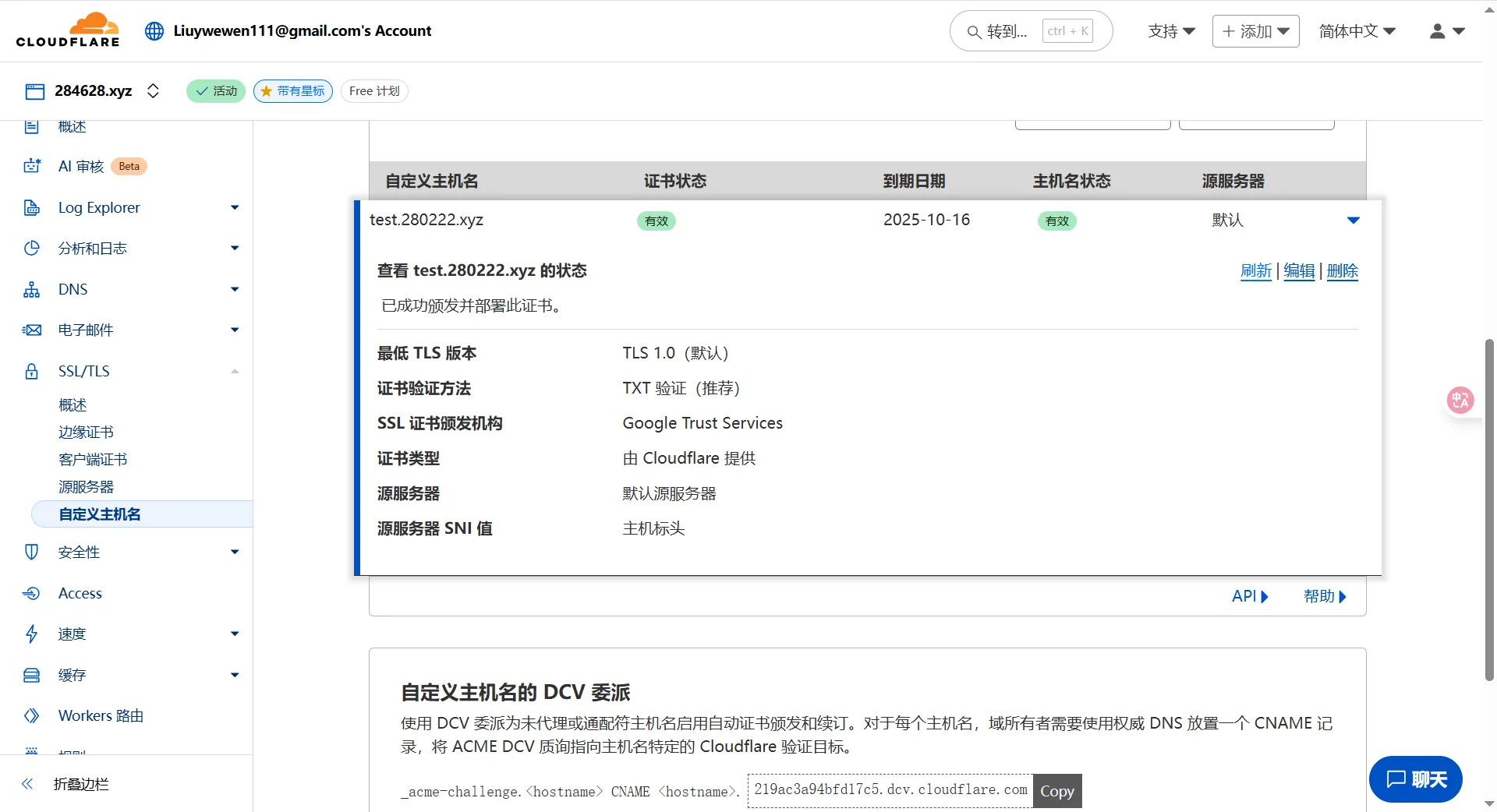Click the Cloudflare logo
Viewport: 1497px width, 812px height.
click(68, 30)
